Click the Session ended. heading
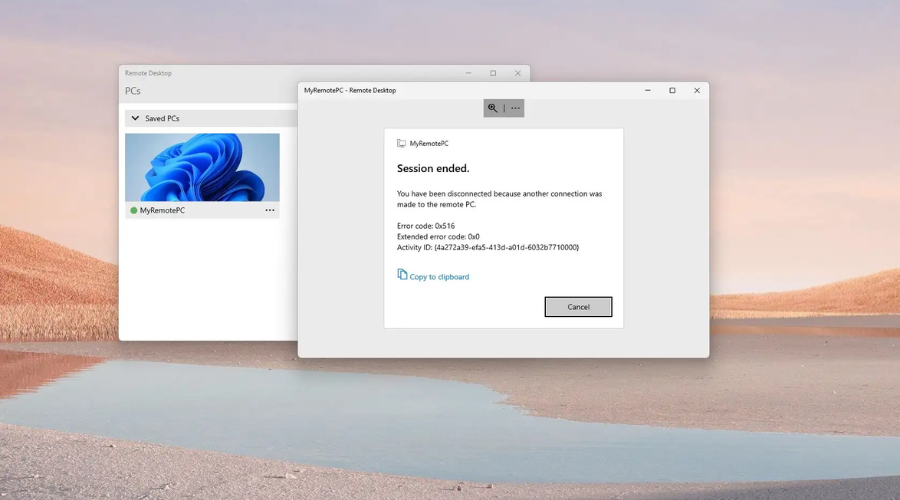The image size is (900, 500). pos(433,168)
